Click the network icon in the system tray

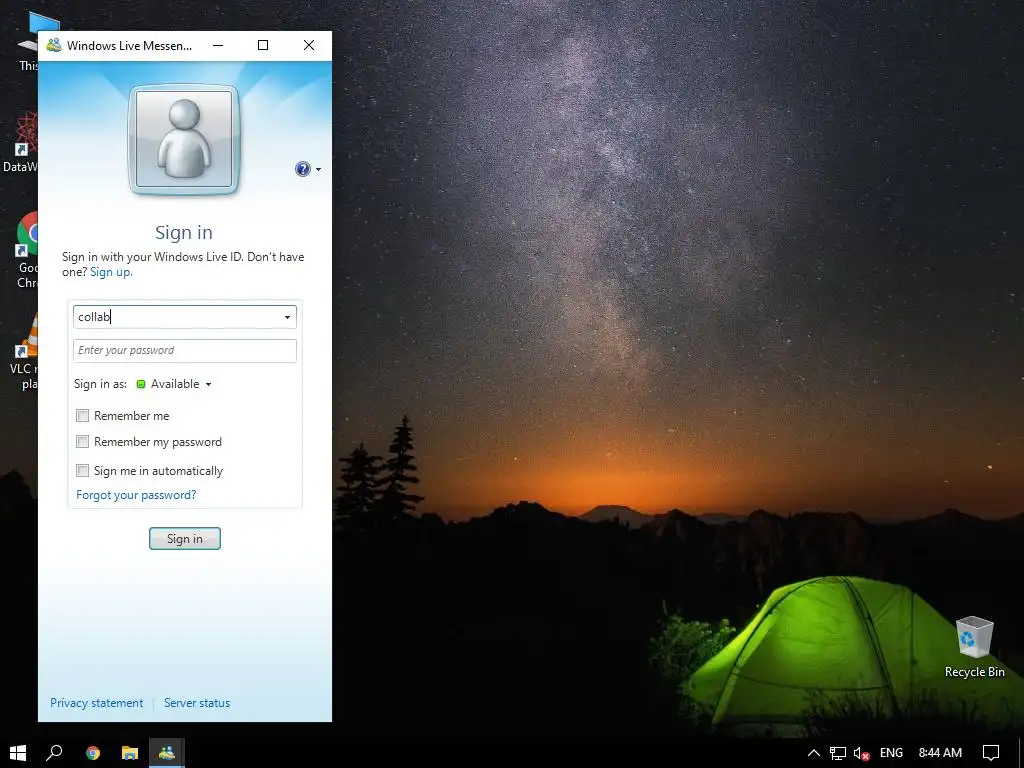[837, 753]
